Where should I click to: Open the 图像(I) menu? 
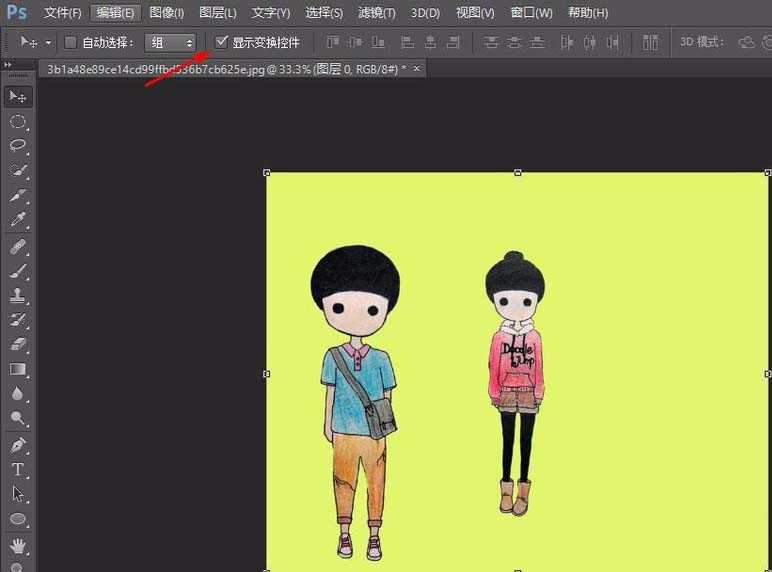[x=166, y=13]
